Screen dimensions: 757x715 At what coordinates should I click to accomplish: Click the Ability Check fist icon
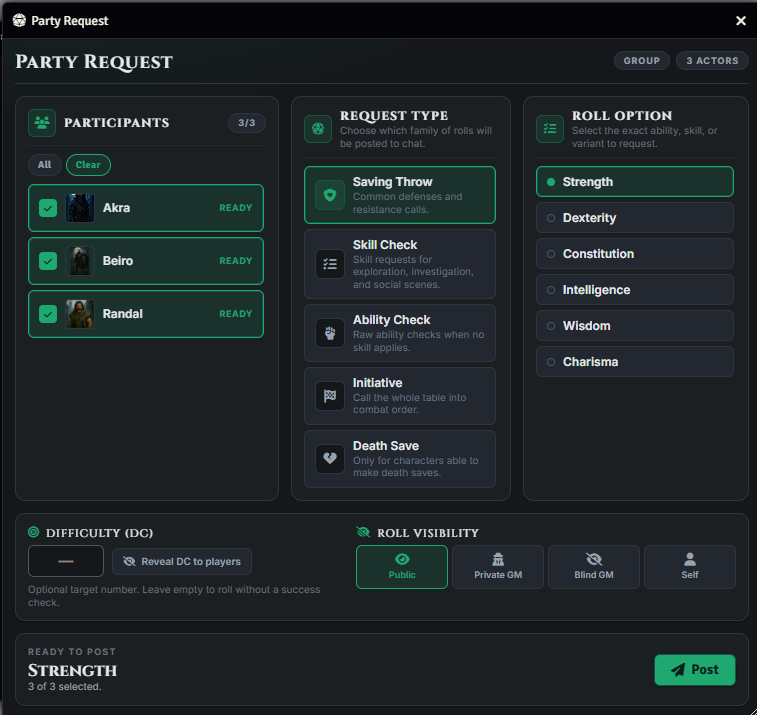[x=330, y=333]
